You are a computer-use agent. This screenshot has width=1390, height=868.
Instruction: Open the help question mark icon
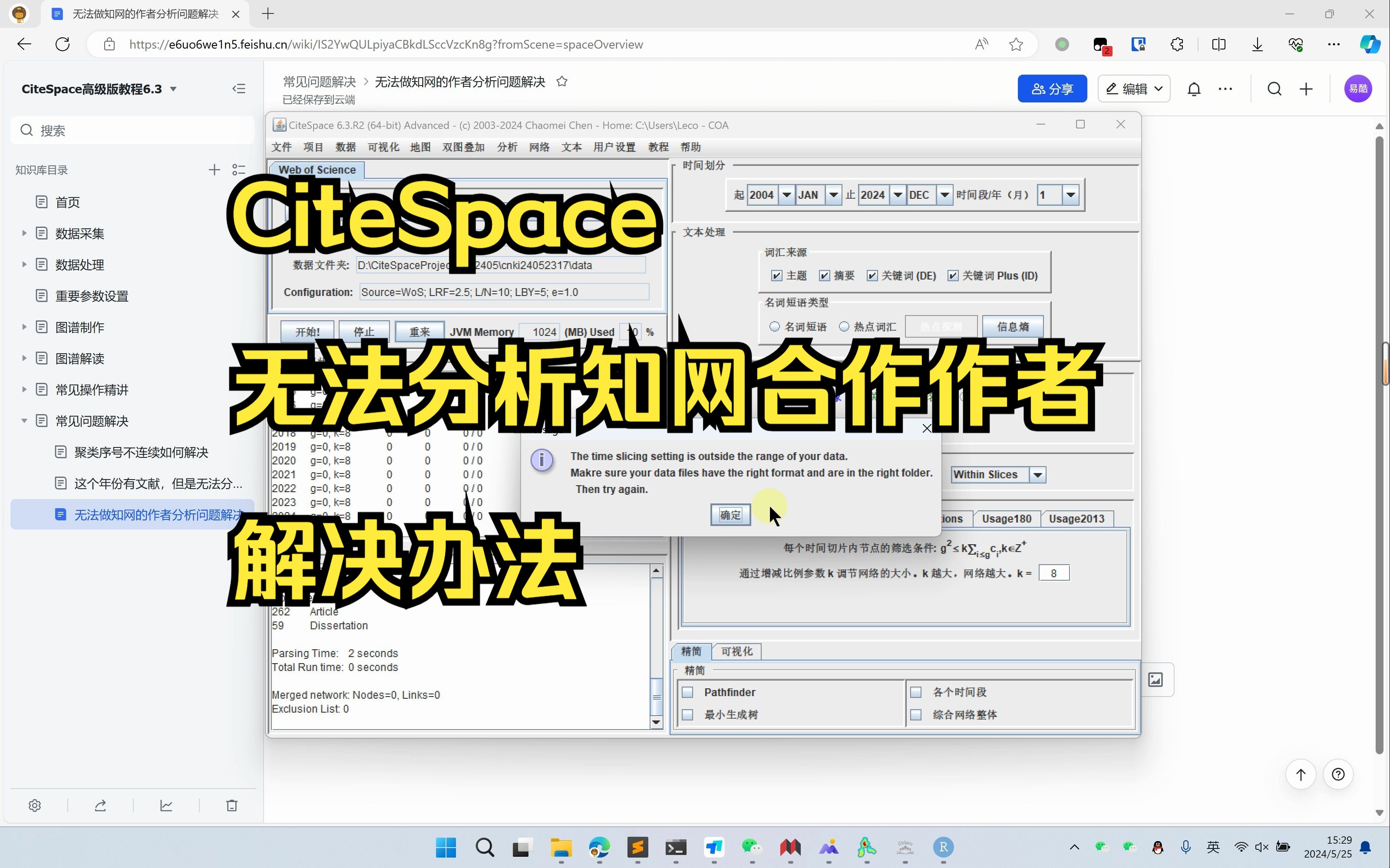tap(1338, 774)
